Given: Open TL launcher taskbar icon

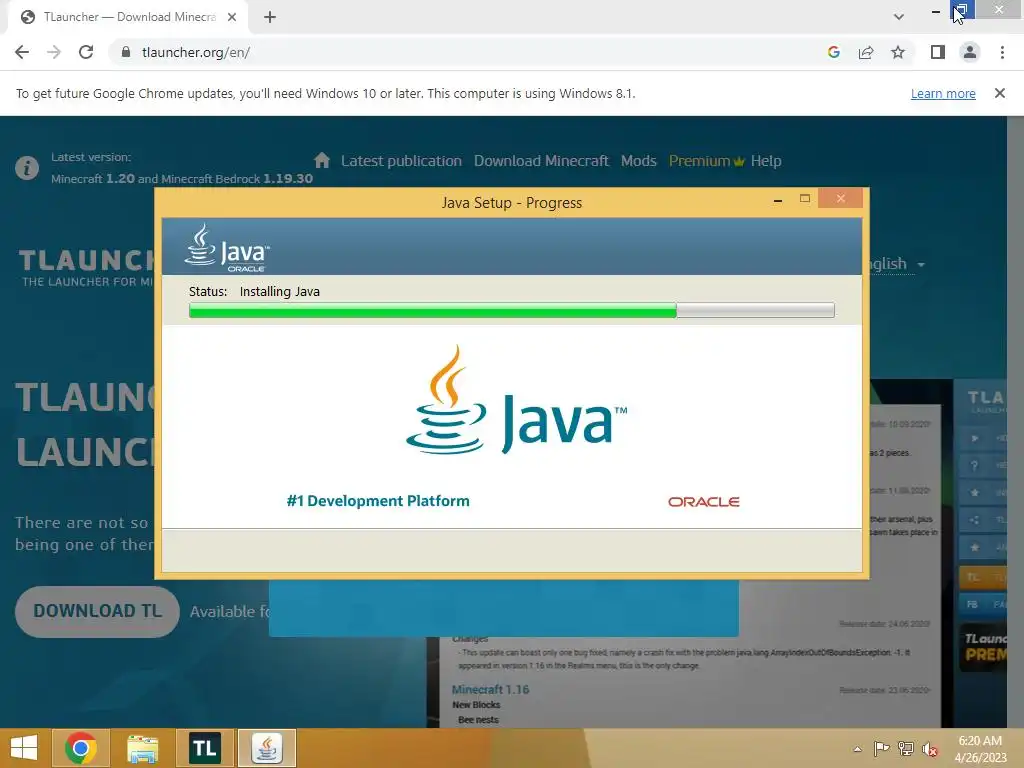Looking at the screenshot, I should point(204,748).
